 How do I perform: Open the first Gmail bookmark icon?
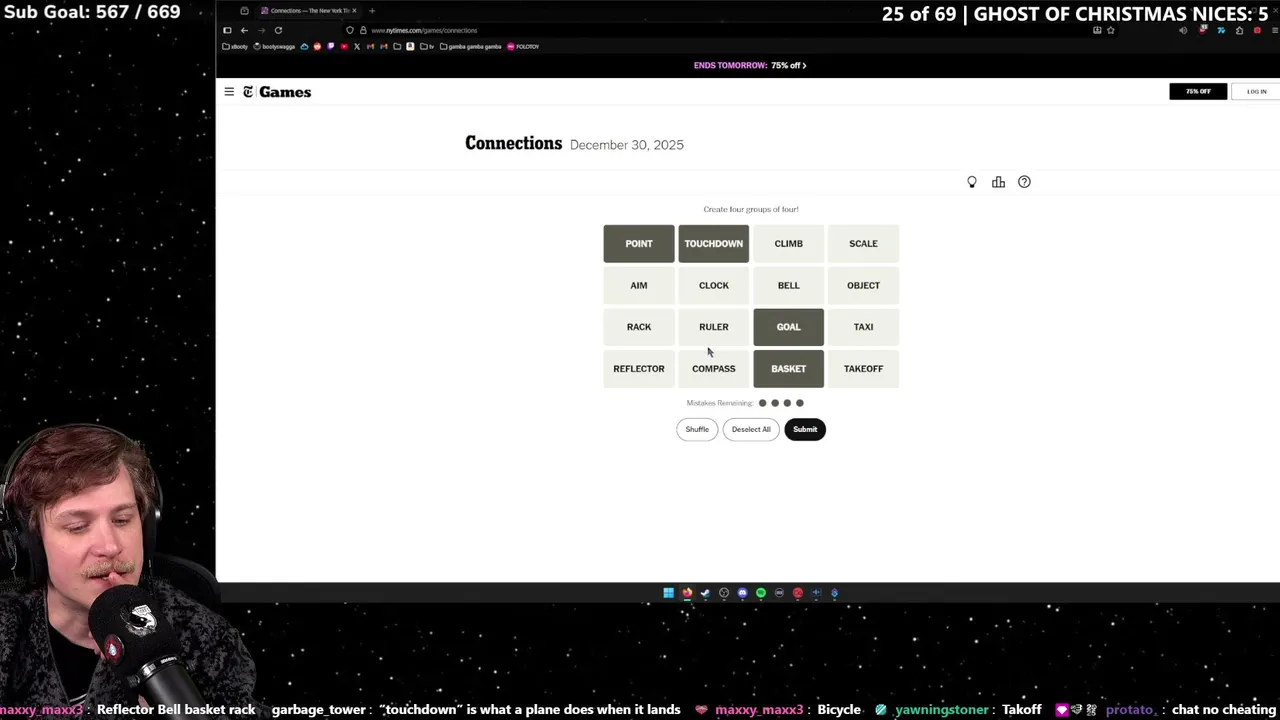(x=370, y=46)
